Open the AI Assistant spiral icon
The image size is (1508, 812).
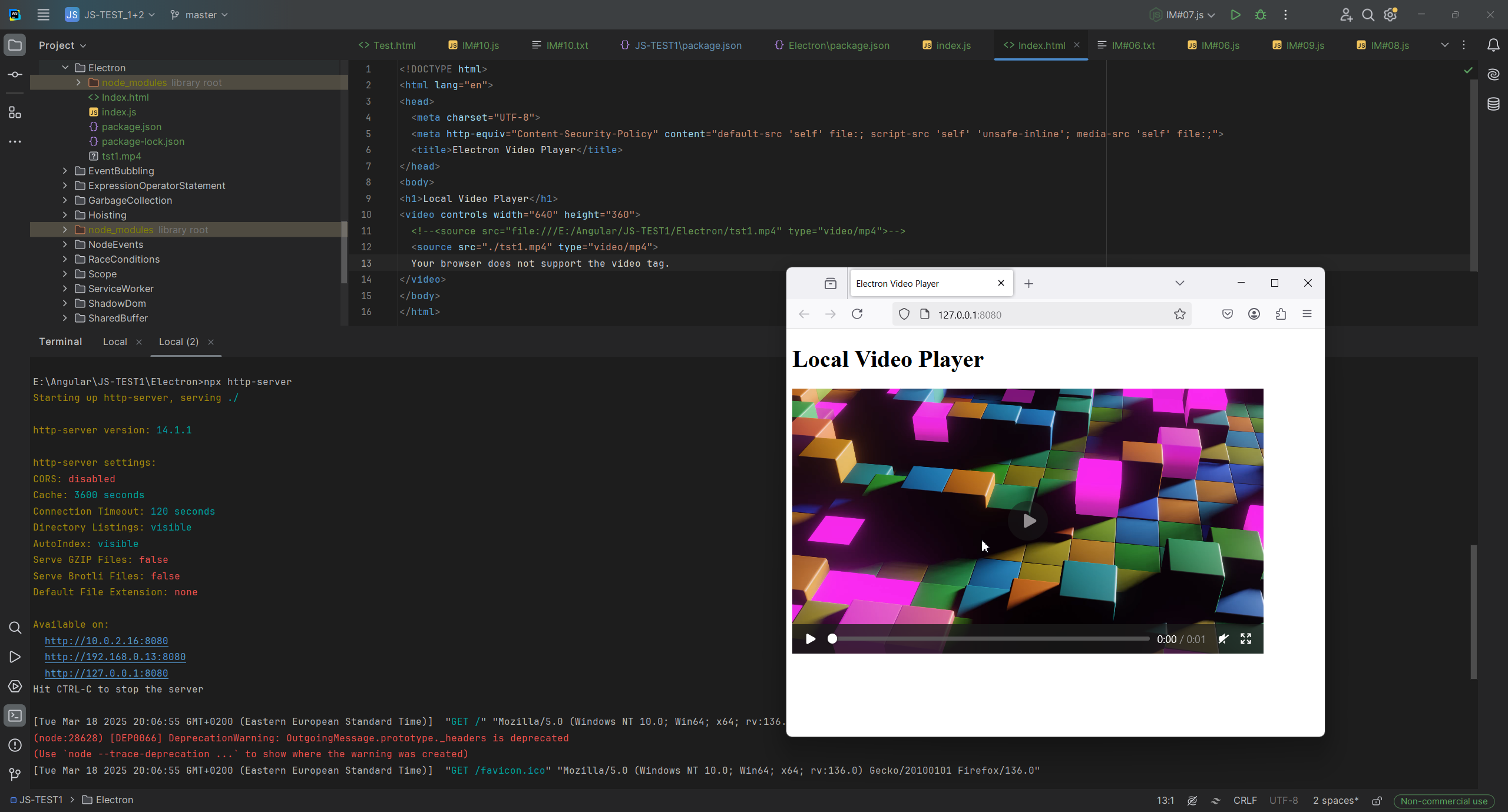point(1493,74)
